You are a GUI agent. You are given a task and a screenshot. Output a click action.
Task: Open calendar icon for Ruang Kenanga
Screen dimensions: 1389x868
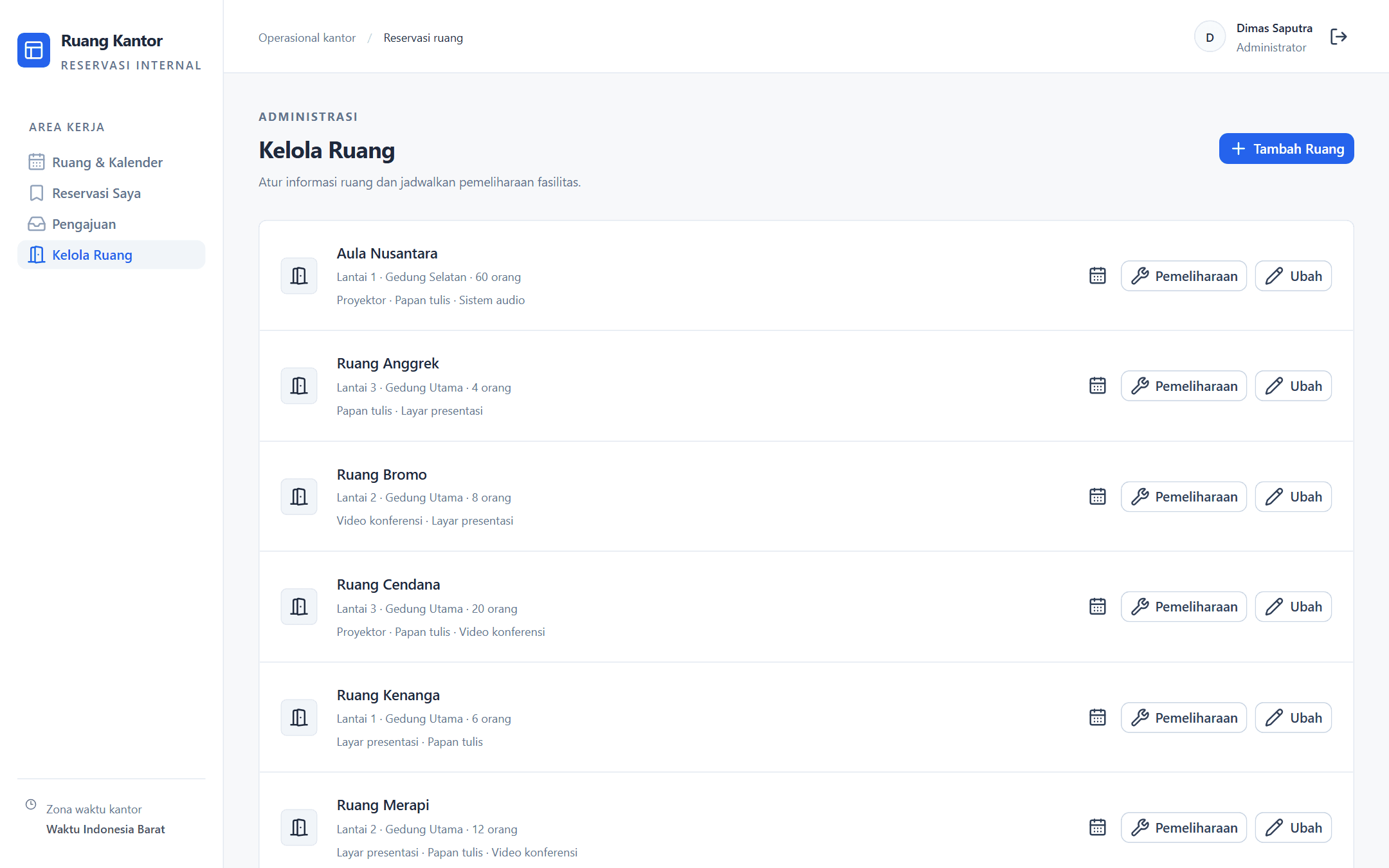1097,717
